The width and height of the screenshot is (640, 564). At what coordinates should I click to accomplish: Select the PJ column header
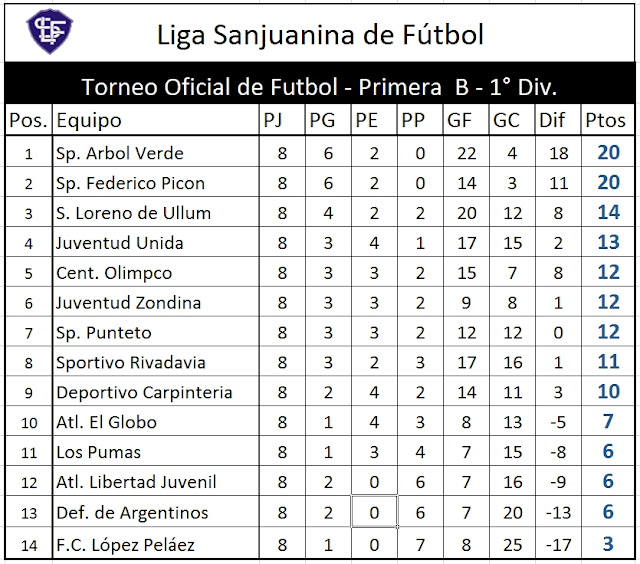point(282,120)
